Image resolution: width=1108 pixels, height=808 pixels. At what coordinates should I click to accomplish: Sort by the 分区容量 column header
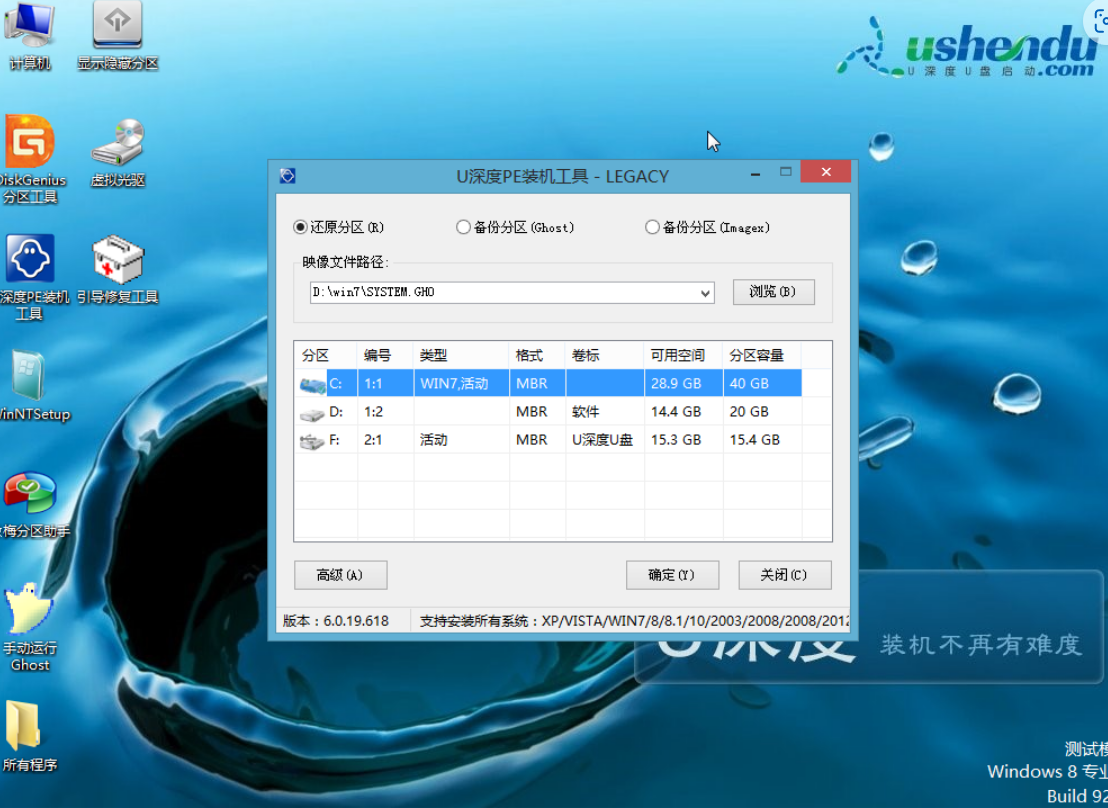click(762, 355)
